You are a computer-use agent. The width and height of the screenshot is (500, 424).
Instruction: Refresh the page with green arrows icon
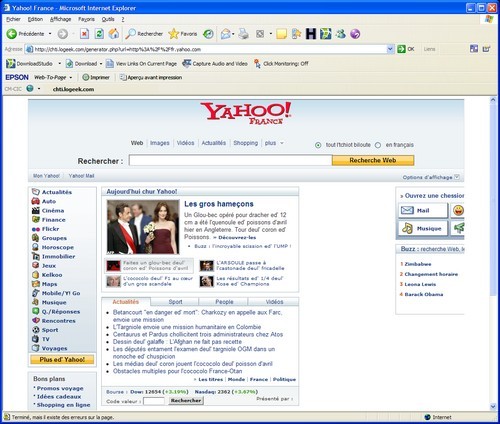click(x=99, y=34)
